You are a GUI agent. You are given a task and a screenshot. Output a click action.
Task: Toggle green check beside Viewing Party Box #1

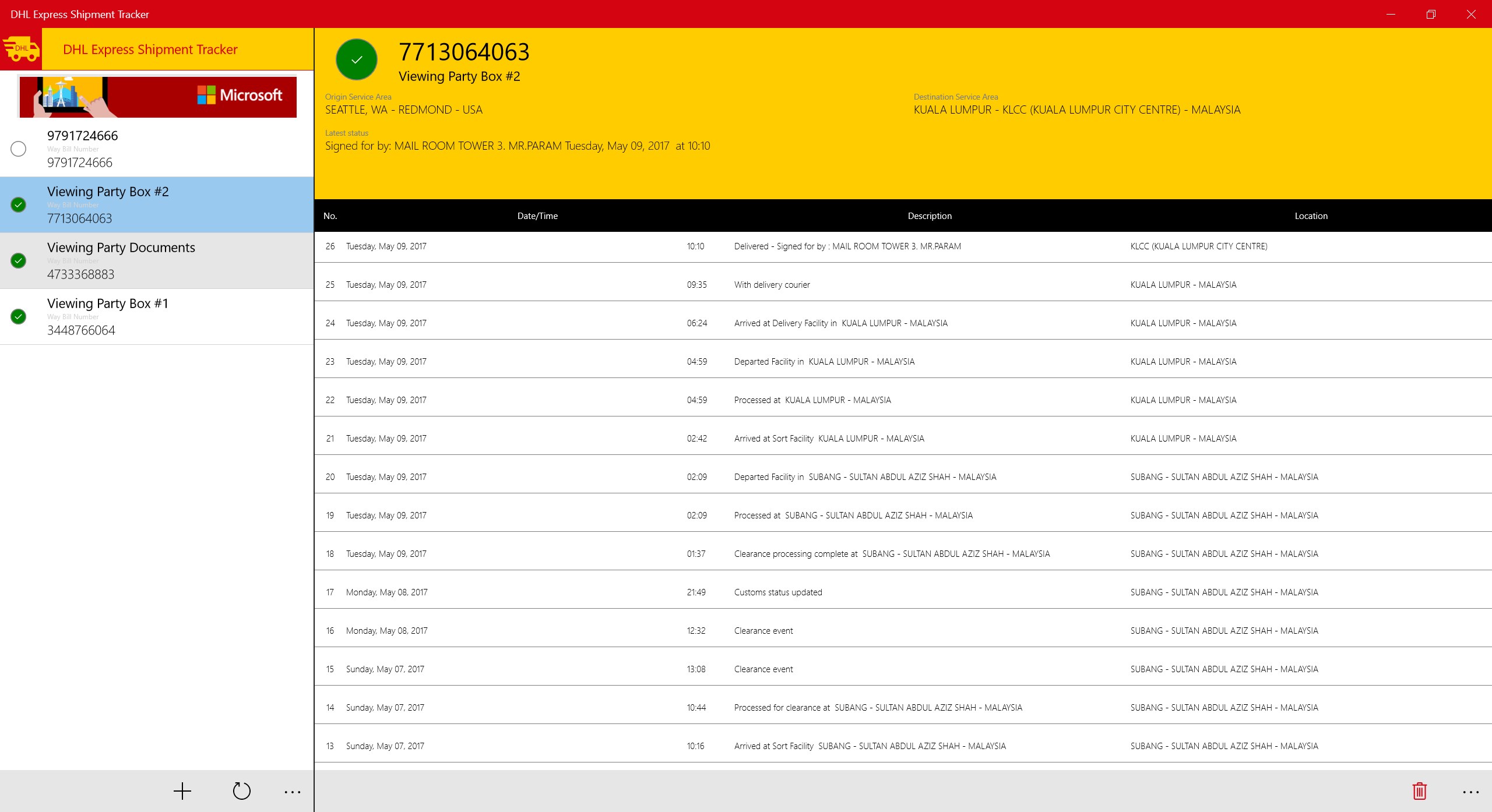pos(19,316)
